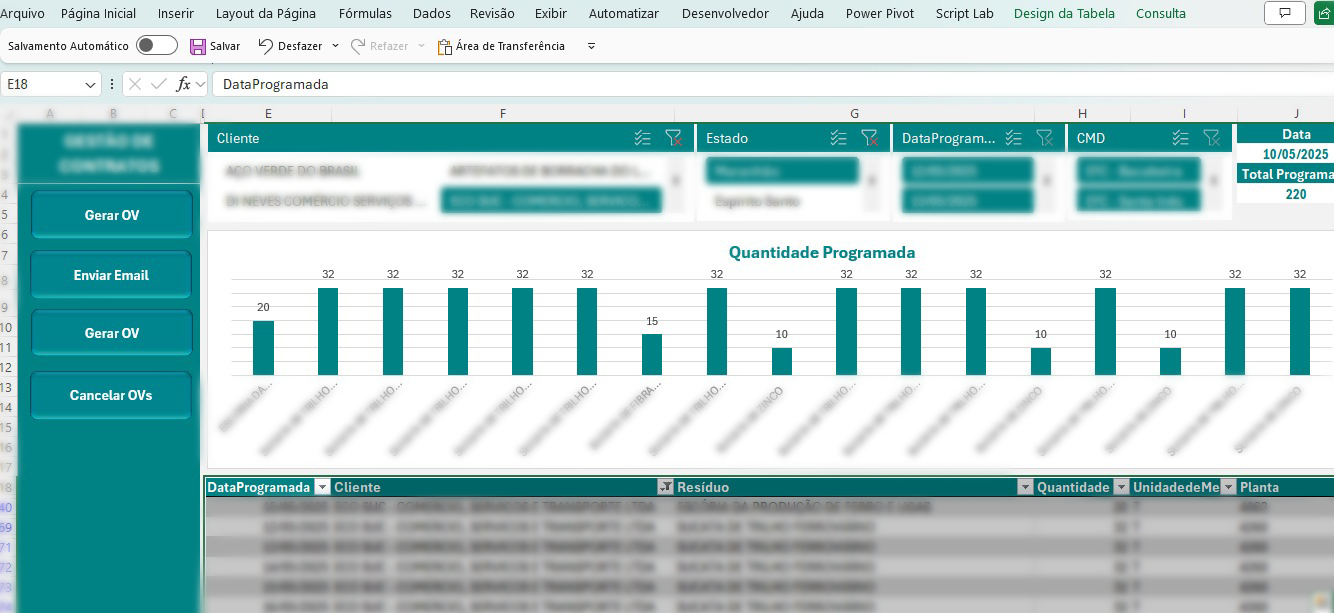Click the formula bar cancel X icon
The height and width of the screenshot is (613, 1334).
(x=135, y=84)
